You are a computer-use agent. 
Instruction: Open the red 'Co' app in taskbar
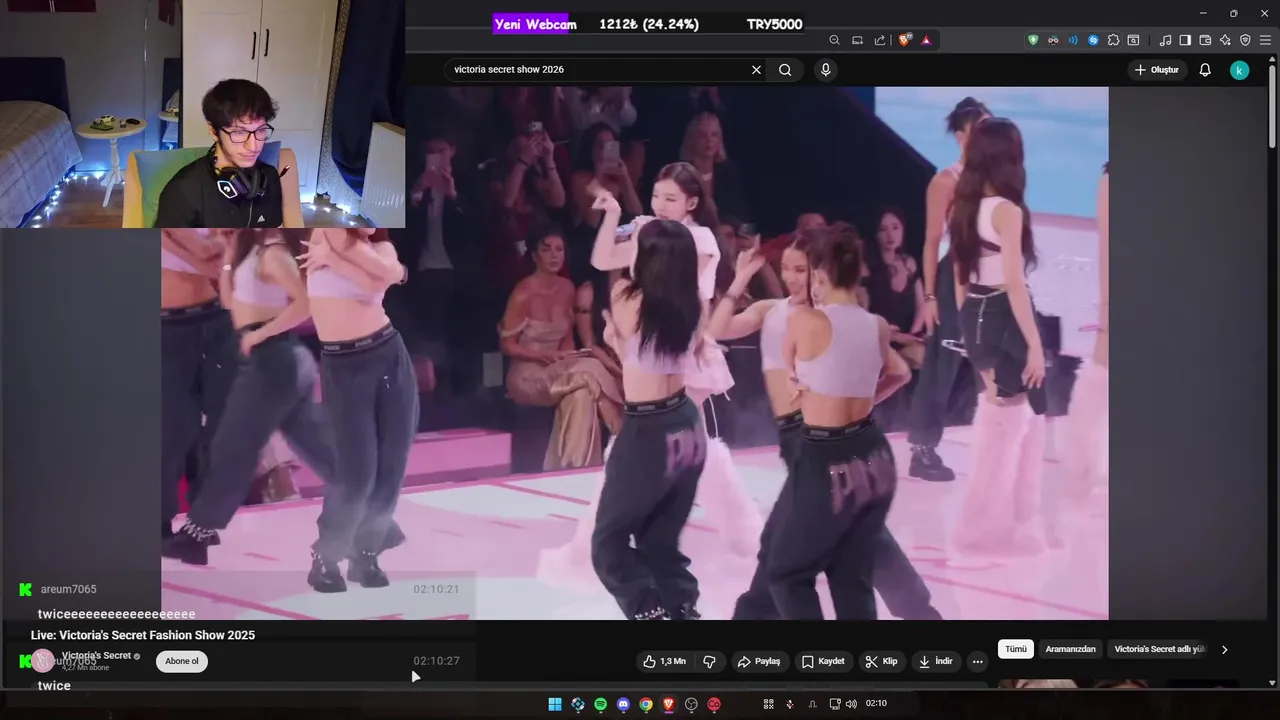714,704
